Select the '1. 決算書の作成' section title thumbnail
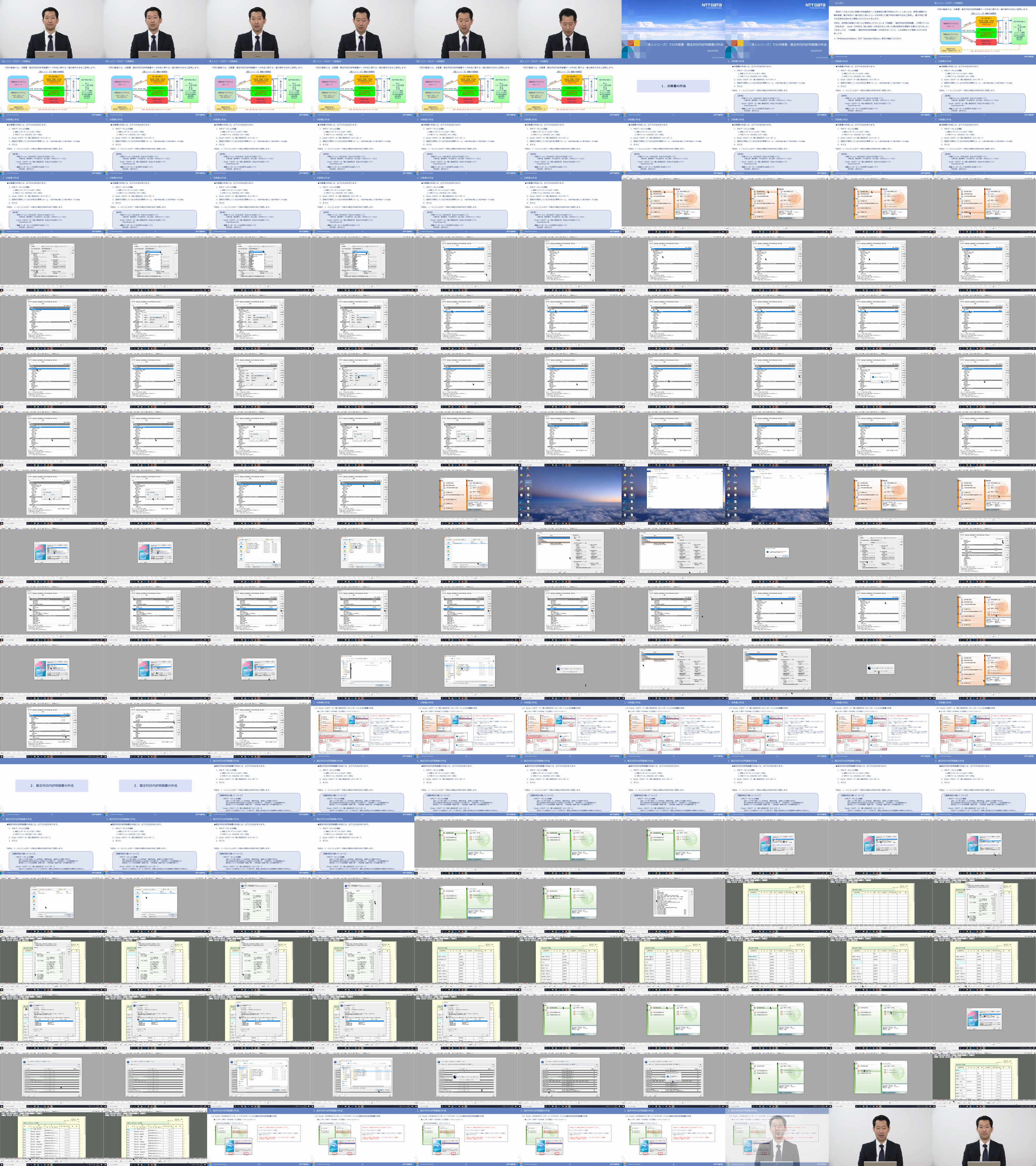 coord(673,87)
